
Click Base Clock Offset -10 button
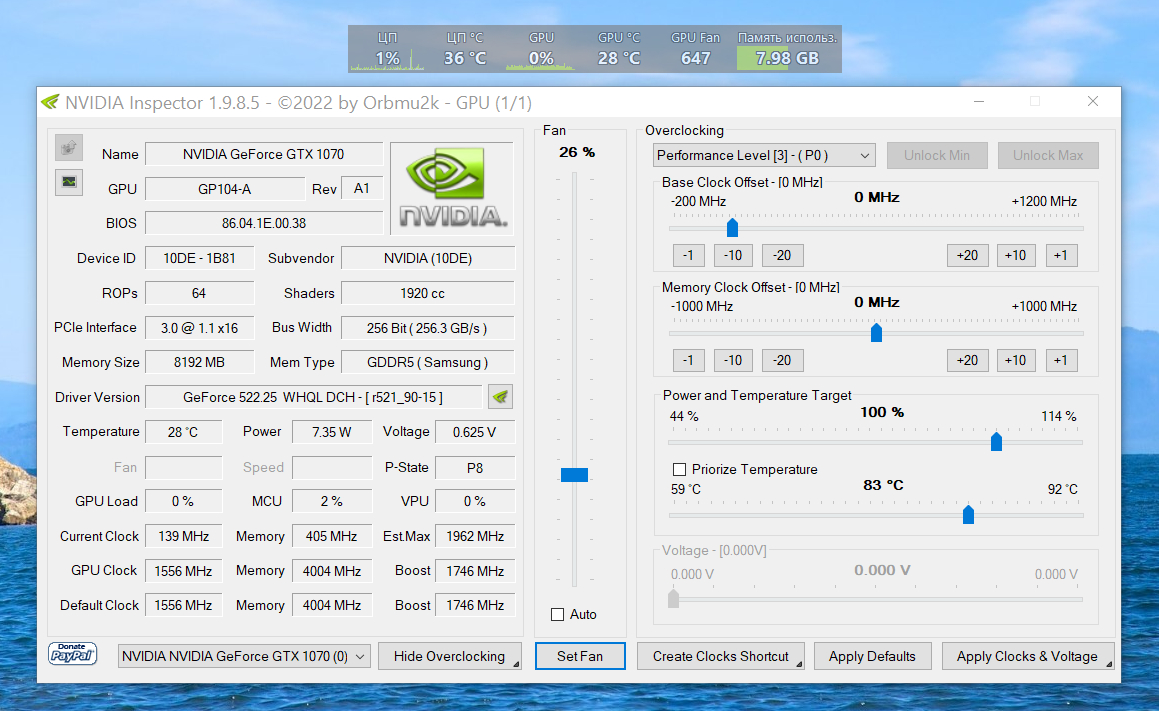(x=733, y=255)
